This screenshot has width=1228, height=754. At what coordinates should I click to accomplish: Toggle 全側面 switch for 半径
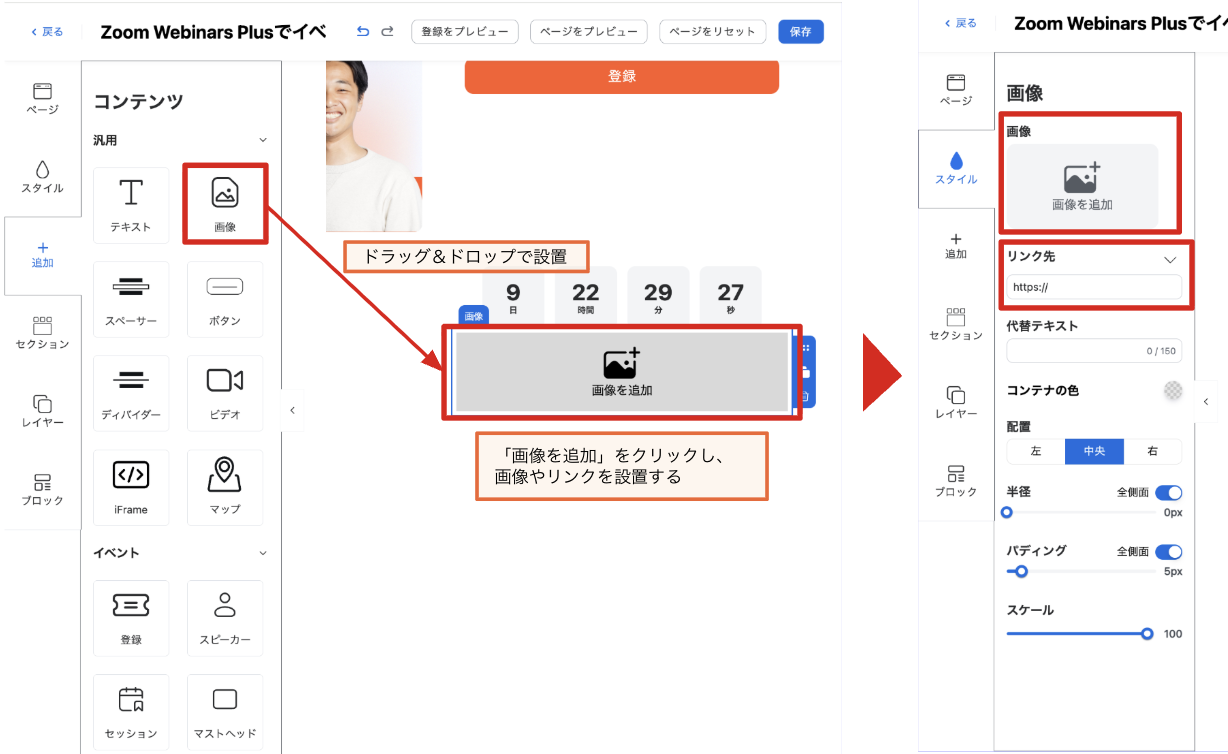tap(1168, 493)
